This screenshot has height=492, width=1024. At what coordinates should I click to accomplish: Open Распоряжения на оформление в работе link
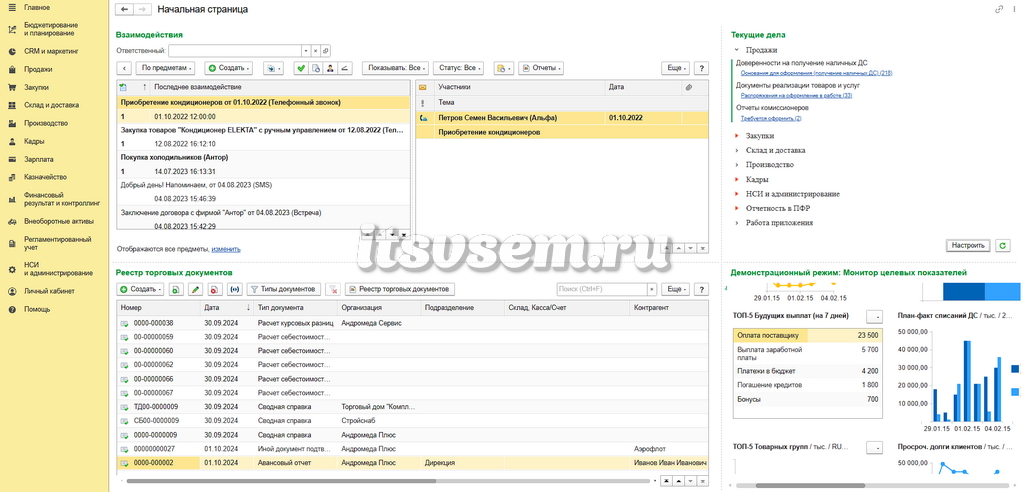(796, 96)
